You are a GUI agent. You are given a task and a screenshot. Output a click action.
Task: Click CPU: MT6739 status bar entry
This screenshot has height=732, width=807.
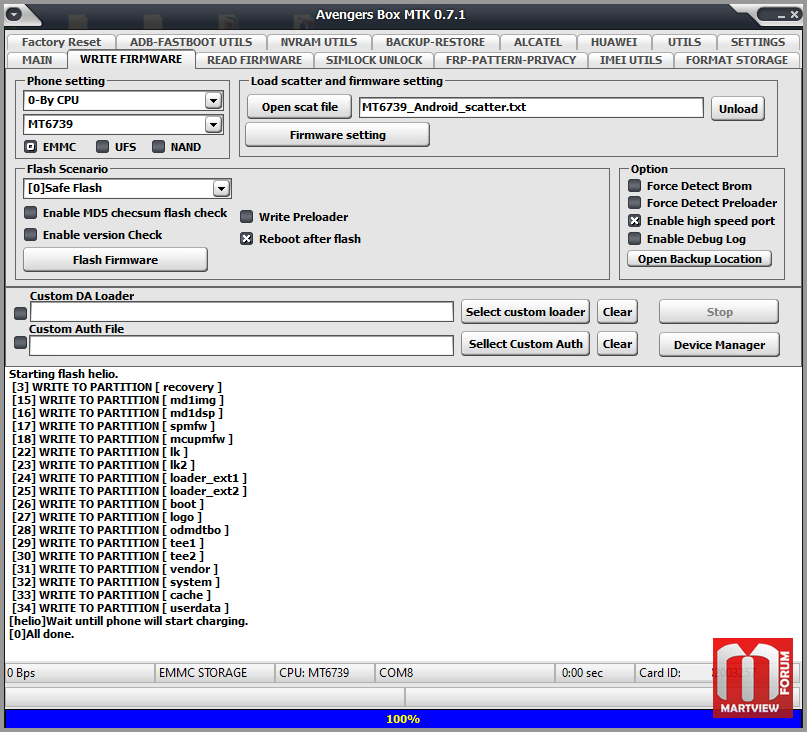(325, 673)
